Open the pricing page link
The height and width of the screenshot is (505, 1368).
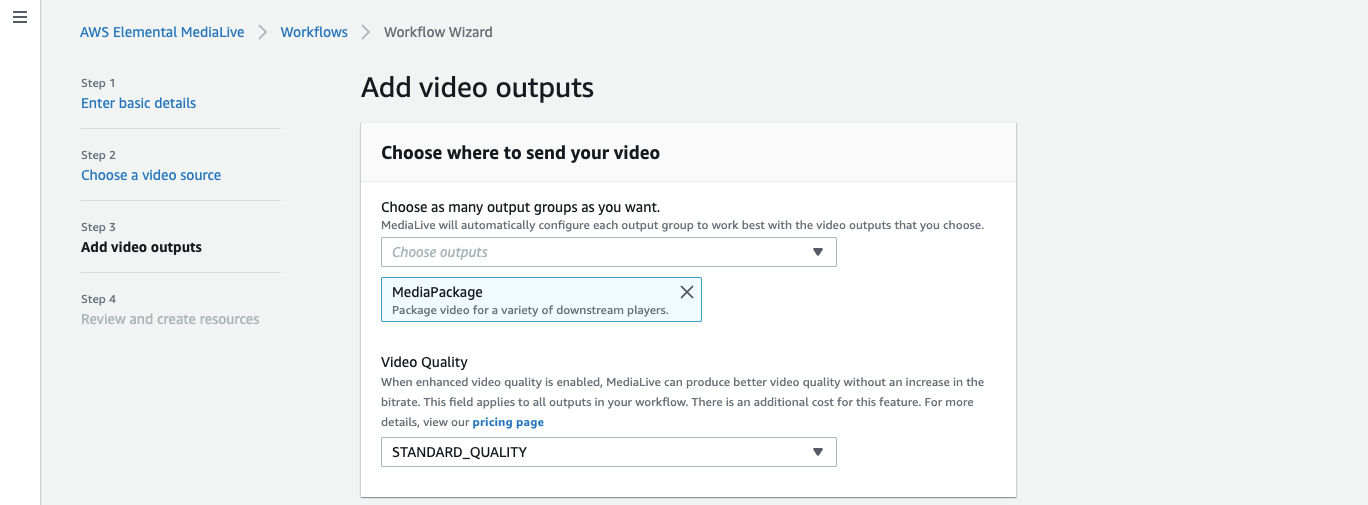pyautogui.click(x=508, y=422)
